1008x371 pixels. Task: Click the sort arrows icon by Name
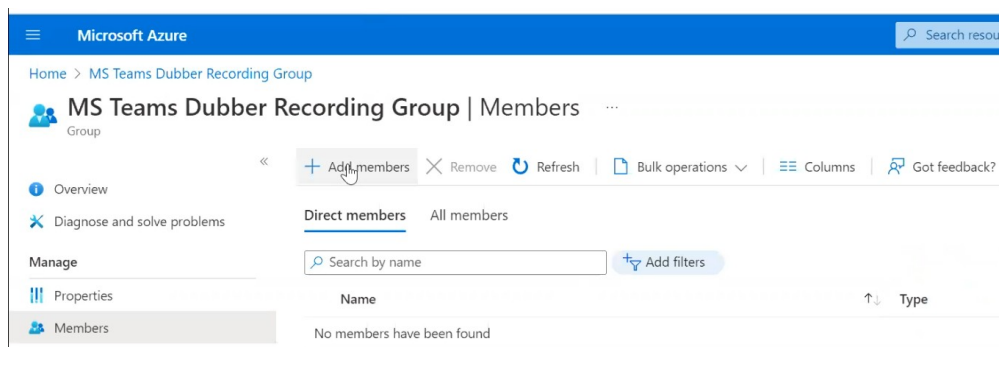[x=872, y=299]
